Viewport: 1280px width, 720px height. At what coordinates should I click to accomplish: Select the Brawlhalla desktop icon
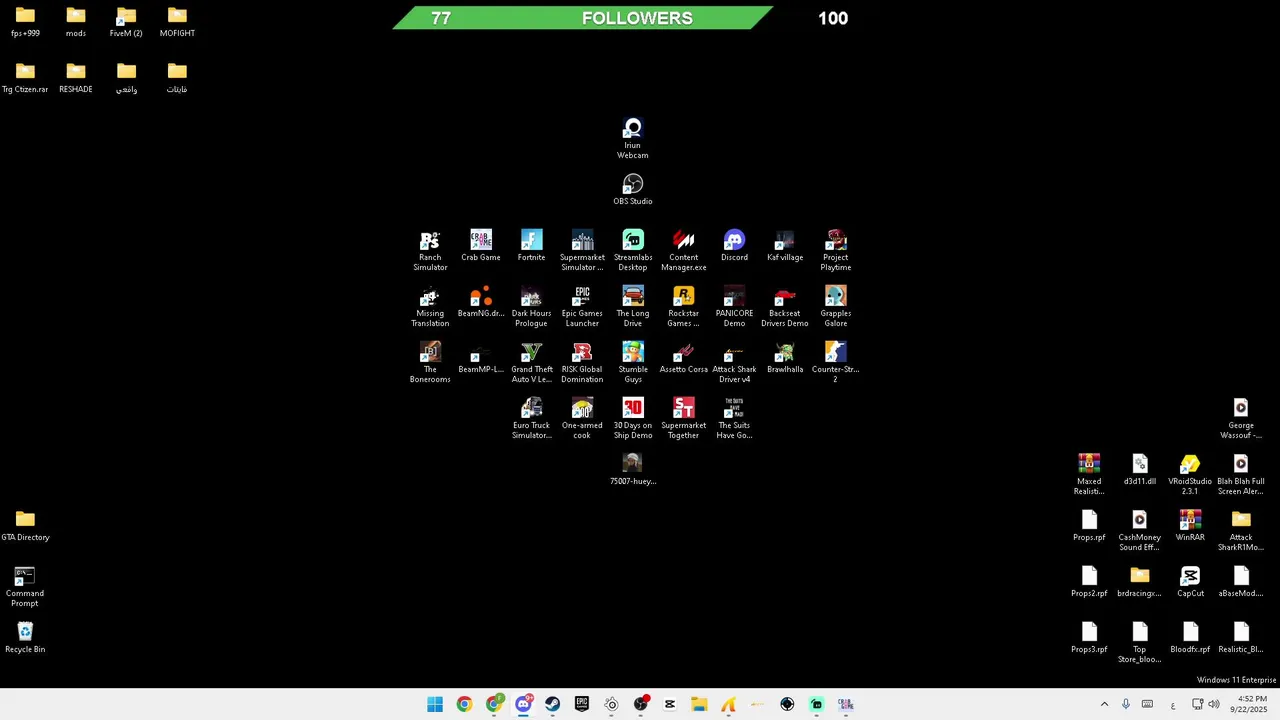click(785, 357)
